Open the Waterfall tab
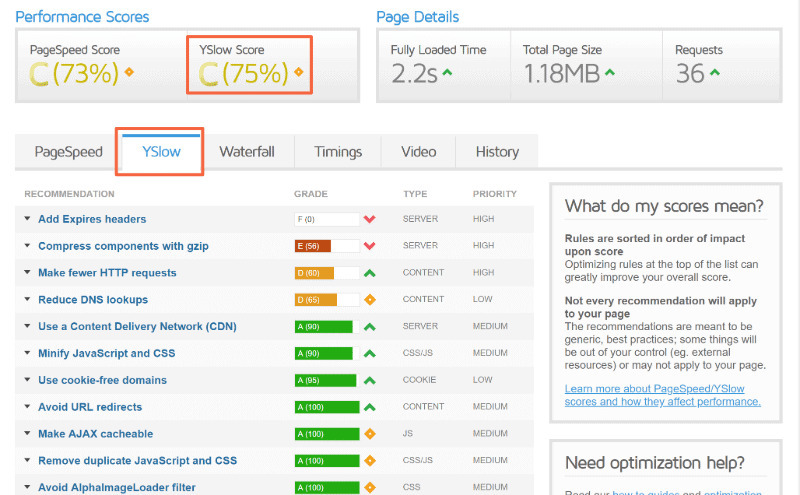 [x=247, y=152]
